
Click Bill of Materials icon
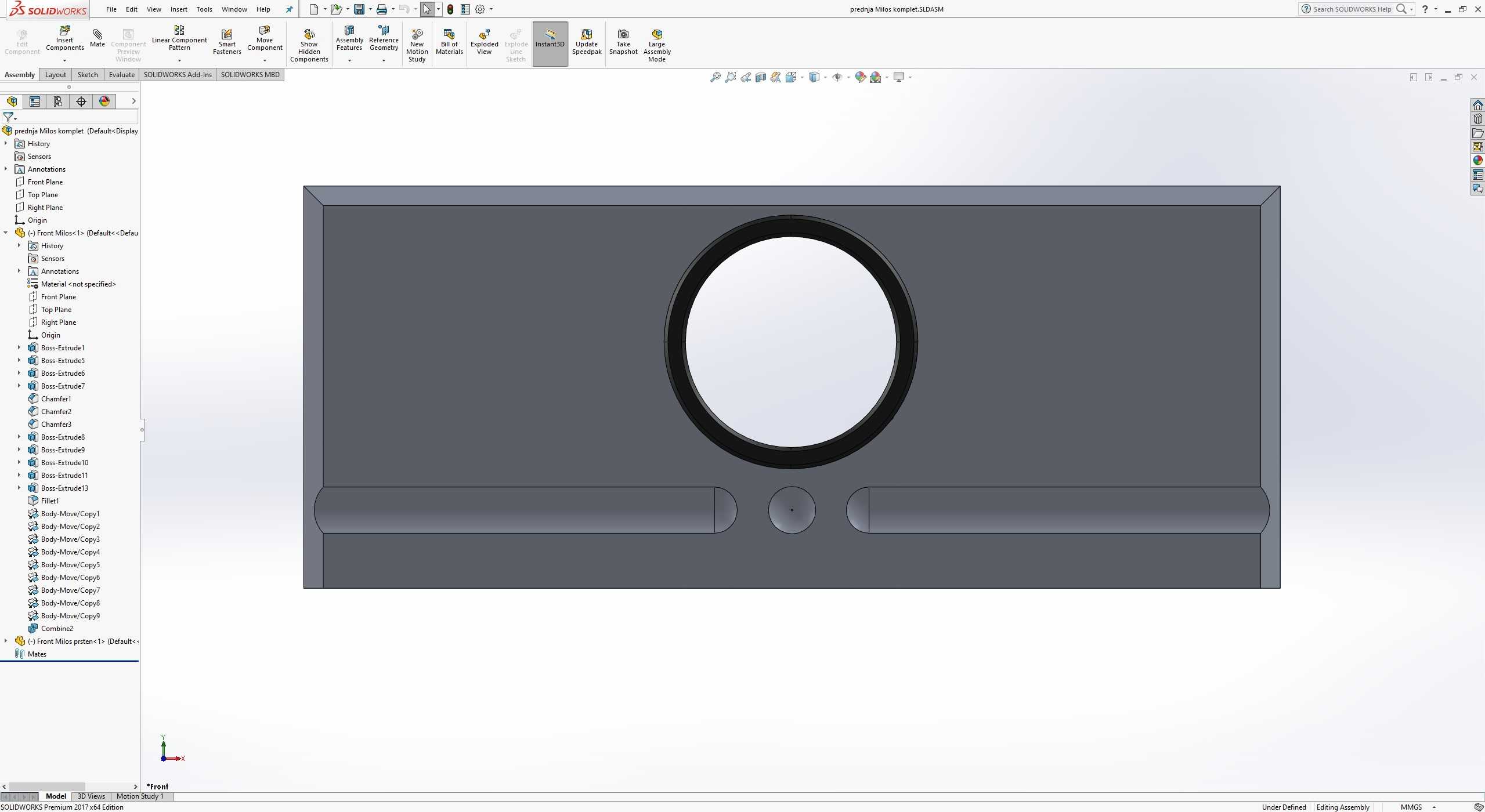coord(449,35)
